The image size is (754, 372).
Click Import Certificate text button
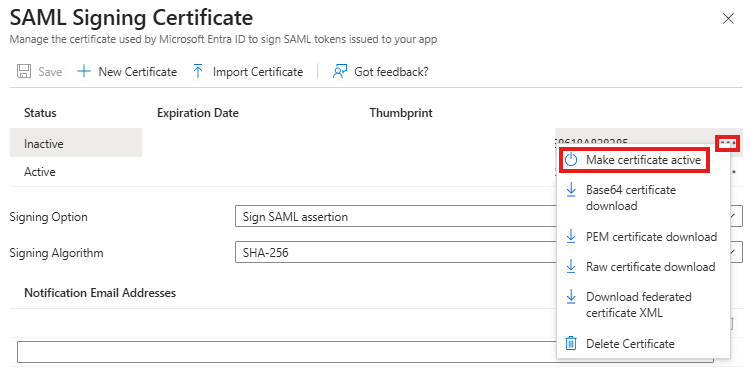point(258,72)
